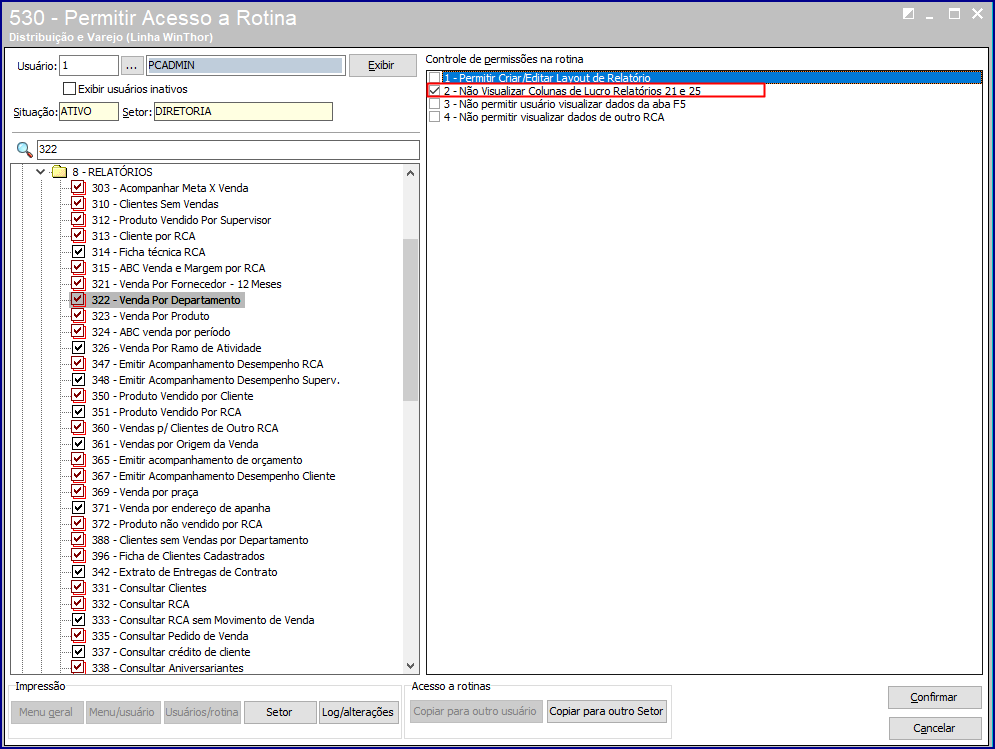
Task: Check permission 1 - Permitir Criar/Editar Layout
Action: (x=435, y=78)
